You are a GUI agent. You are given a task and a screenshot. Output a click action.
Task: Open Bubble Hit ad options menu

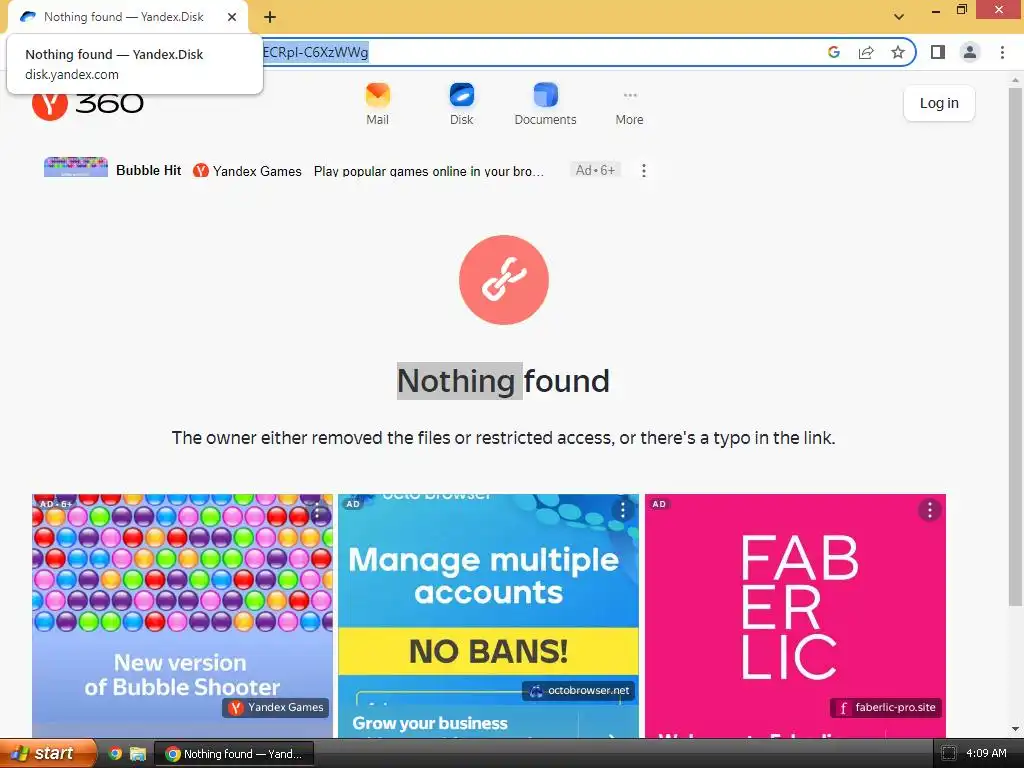644,170
